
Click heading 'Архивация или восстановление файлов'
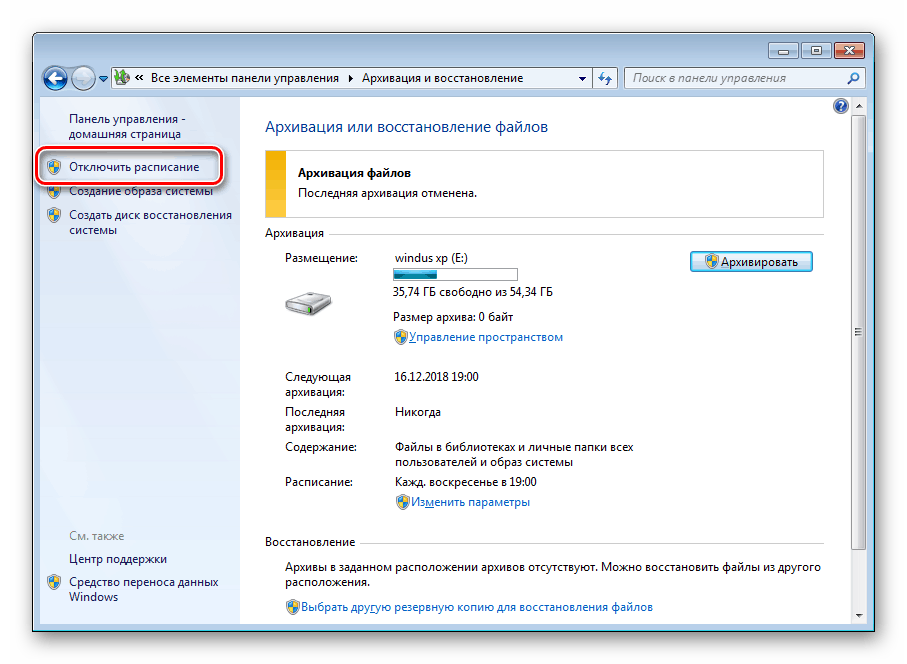tap(406, 127)
